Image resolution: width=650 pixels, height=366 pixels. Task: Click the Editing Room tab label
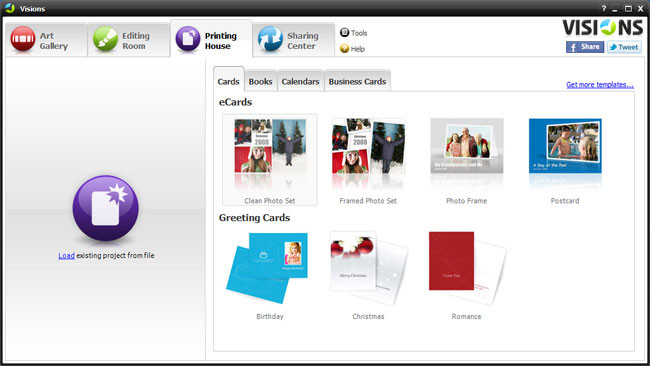coord(136,41)
